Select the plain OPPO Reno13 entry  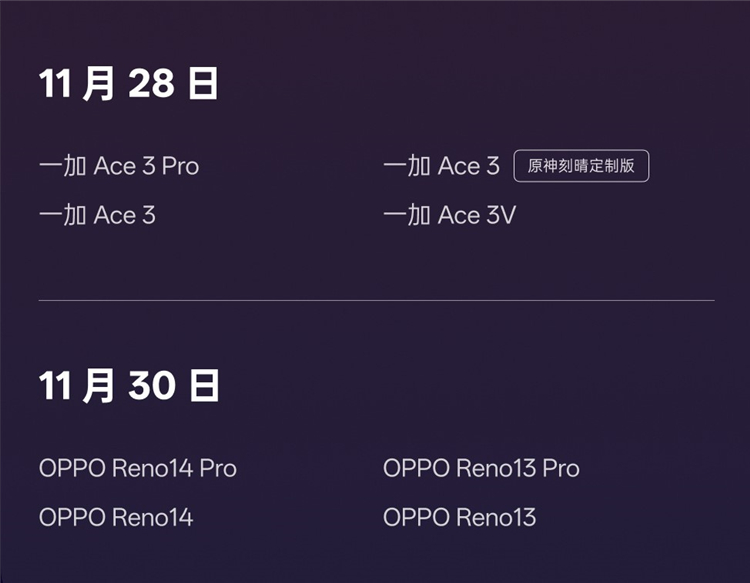point(459,517)
